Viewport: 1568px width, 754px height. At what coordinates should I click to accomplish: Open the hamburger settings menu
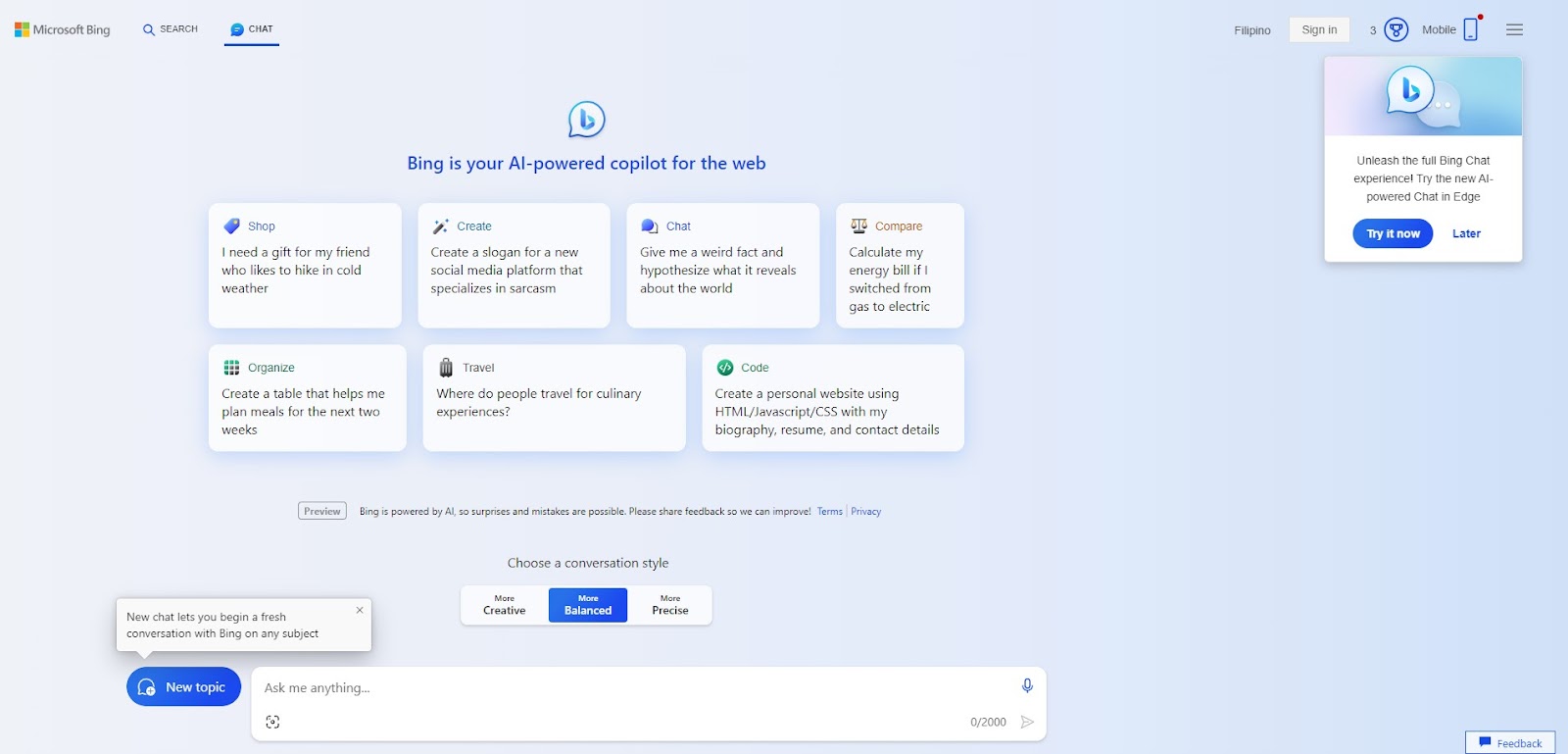(x=1514, y=29)
